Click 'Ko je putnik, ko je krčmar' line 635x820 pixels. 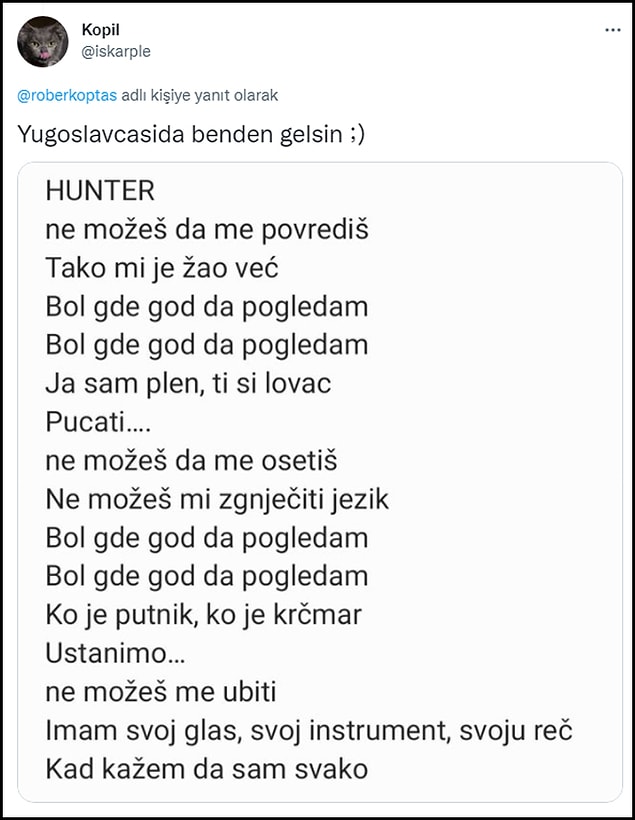click(203, 615)
